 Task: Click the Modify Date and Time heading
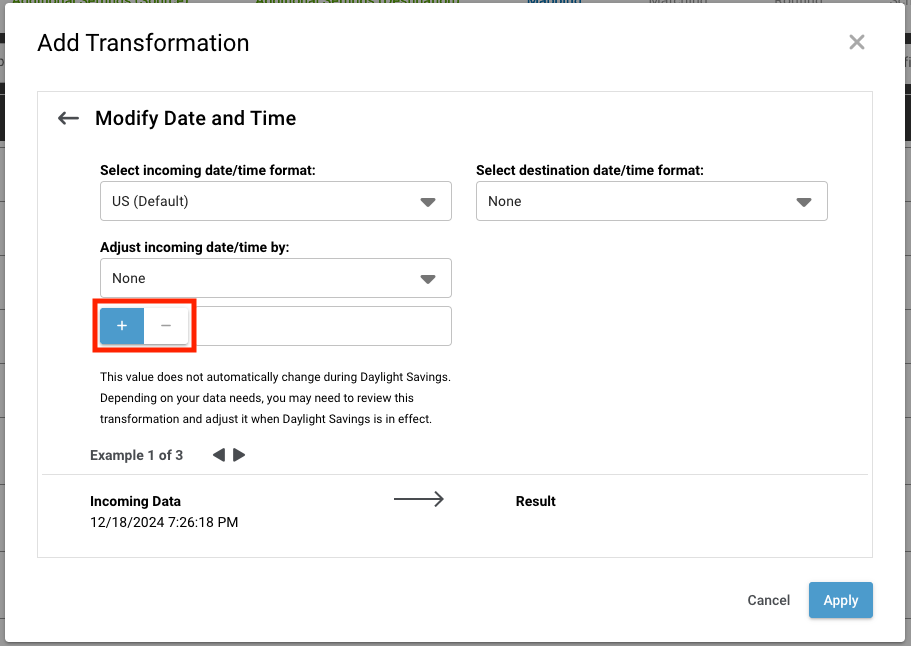[x=196, y=119]
